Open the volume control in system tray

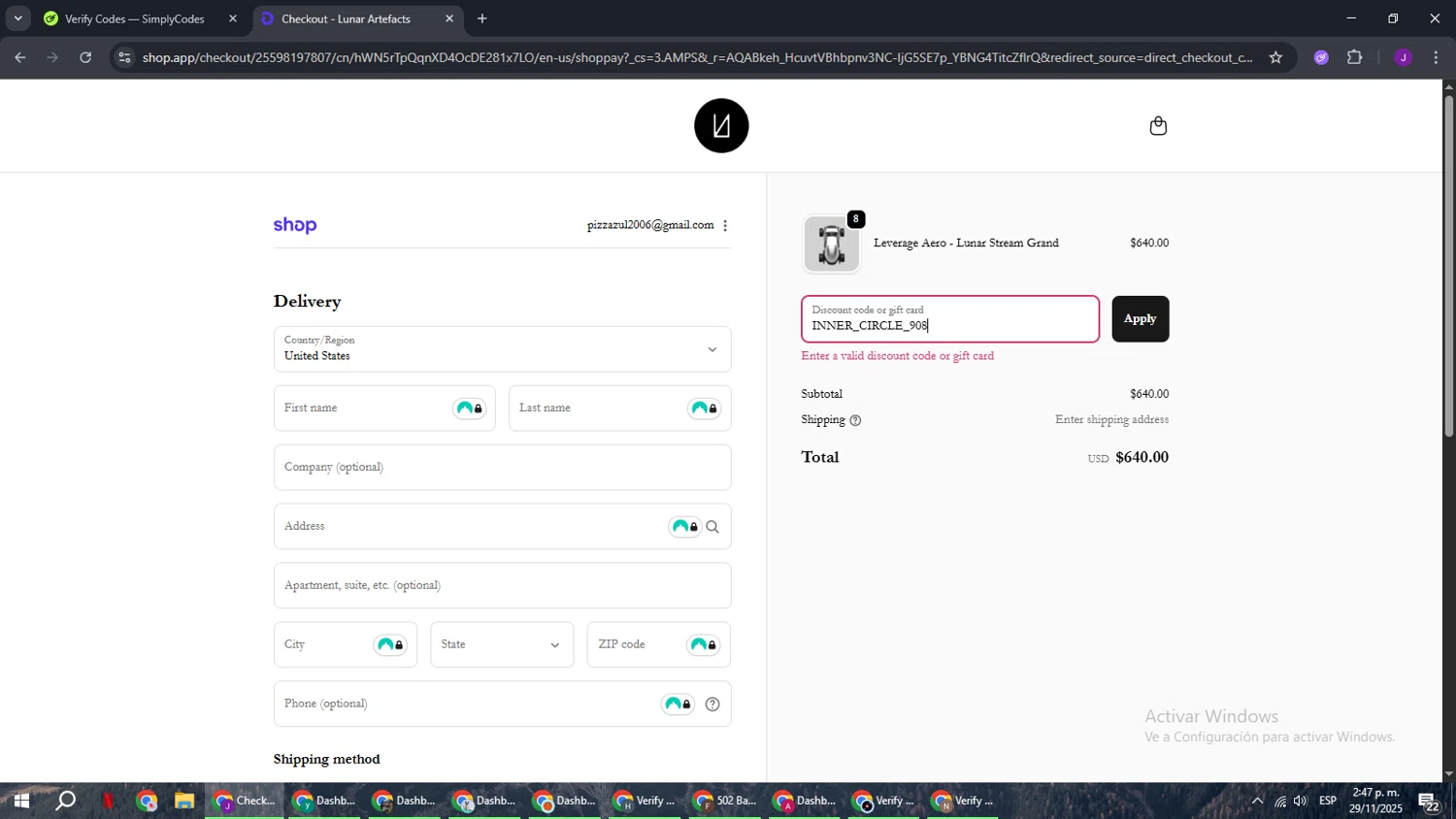(x=1301, y=802)
